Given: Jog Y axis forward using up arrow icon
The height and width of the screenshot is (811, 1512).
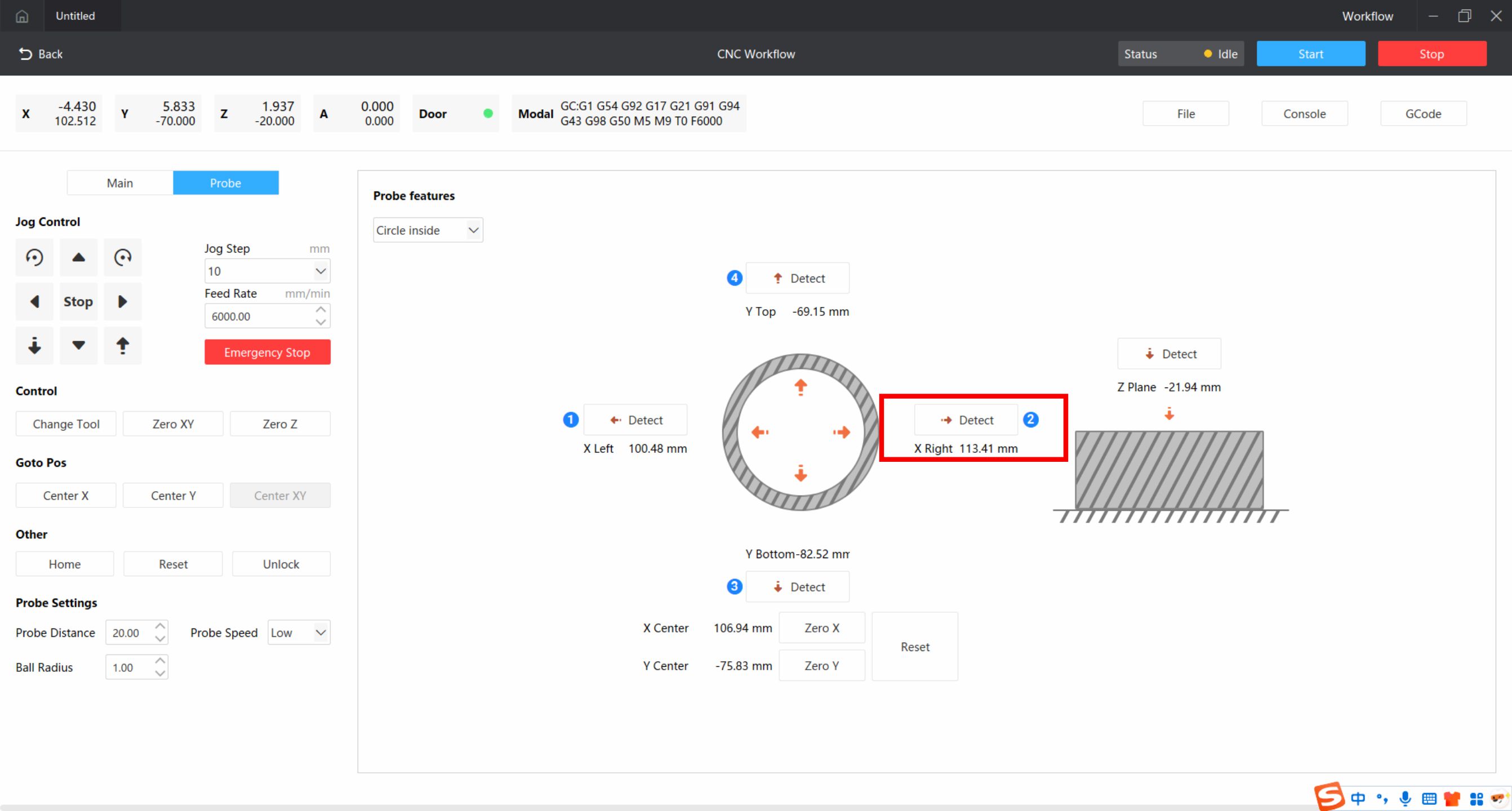Looking at the screenshot, I should coord(78,257).
